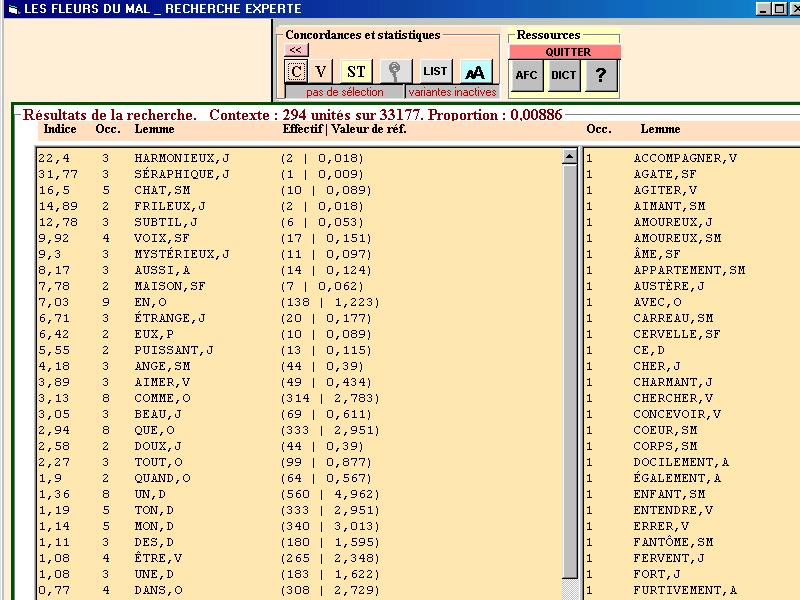Select FANTÔME,SM in the right list

pyautogui.click(x=692, y=542)
